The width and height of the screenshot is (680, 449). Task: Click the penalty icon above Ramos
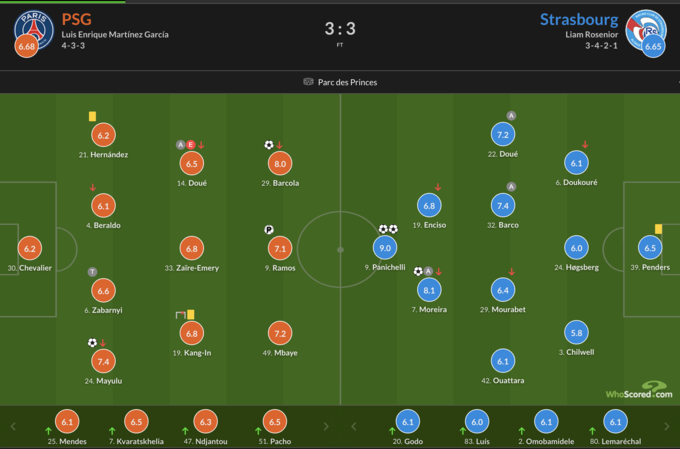pyautogui.click(x=269, y=230)
